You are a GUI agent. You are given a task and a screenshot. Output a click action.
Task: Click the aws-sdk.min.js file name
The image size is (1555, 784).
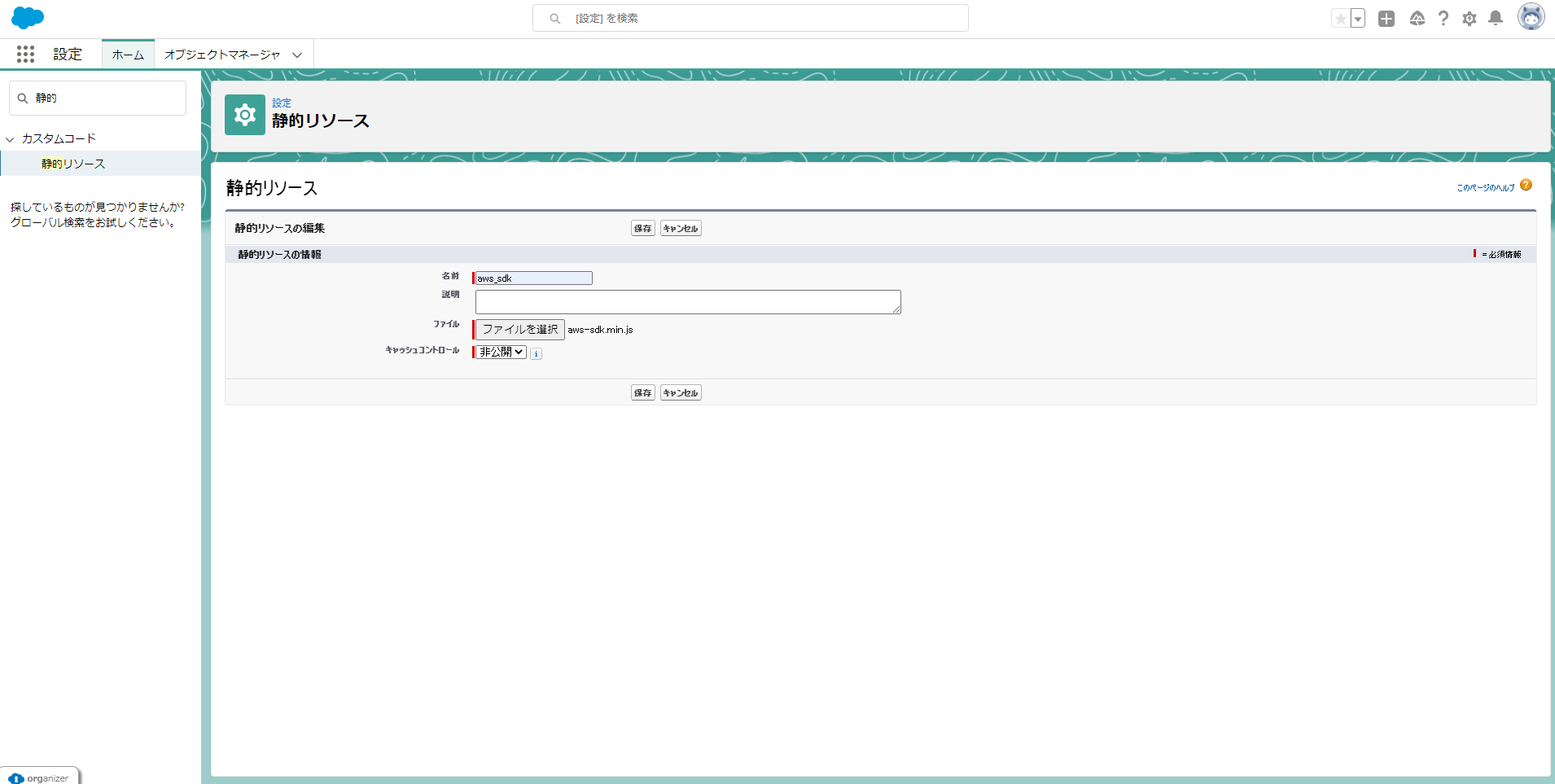[600, 330]
